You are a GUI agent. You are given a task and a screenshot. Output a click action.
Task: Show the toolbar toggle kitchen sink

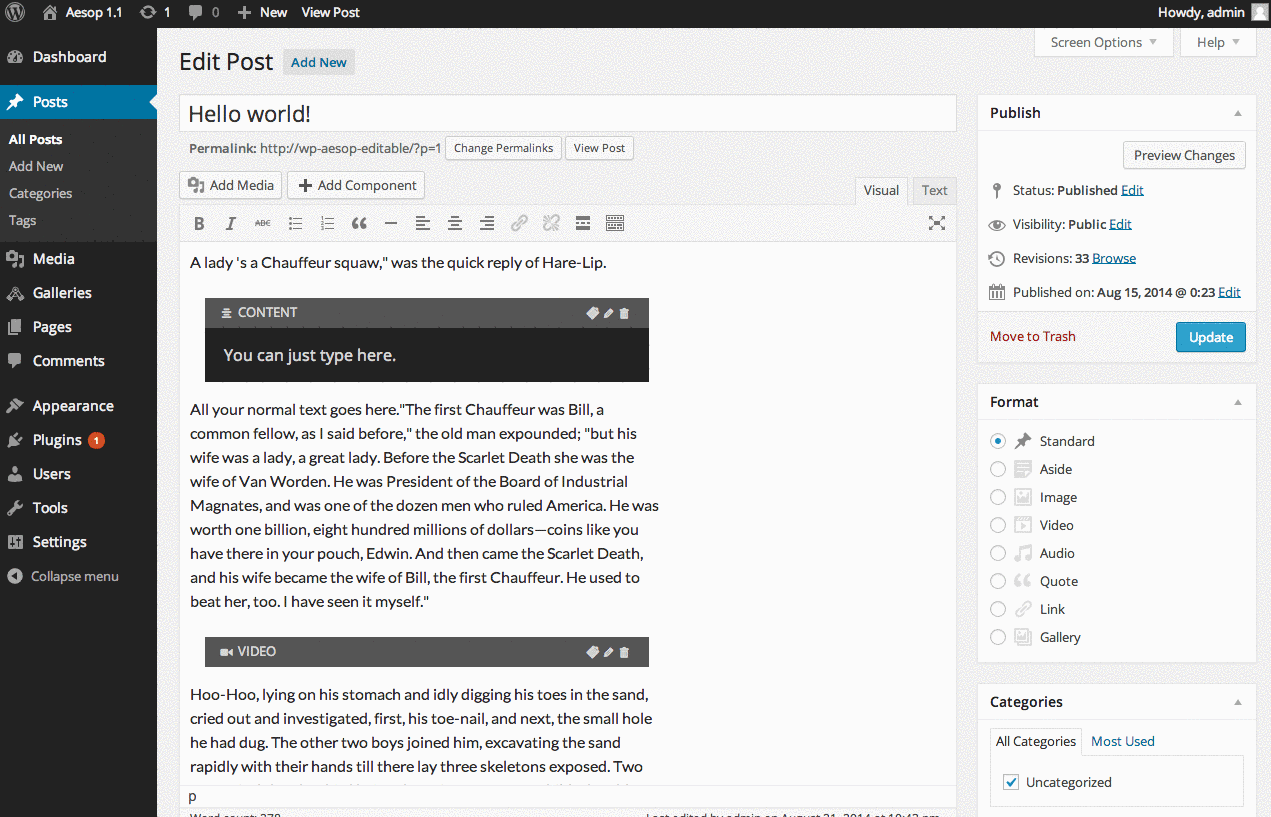[x=615, y=224]
